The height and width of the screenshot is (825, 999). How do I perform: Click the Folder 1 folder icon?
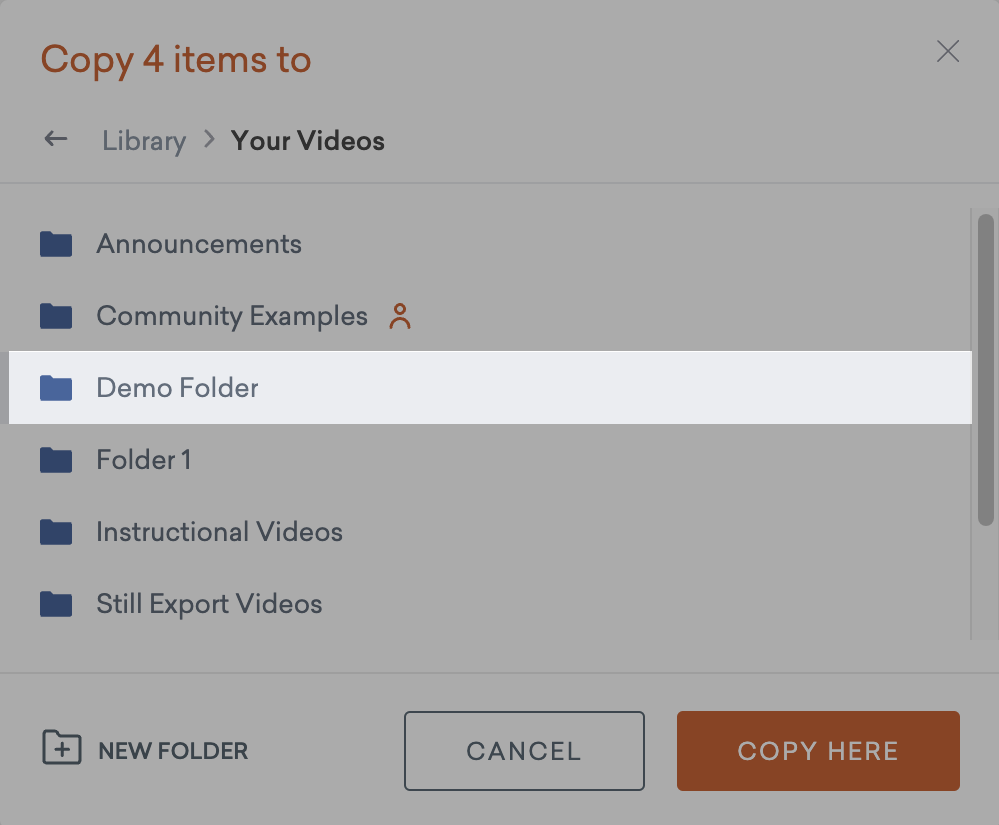tap(56, 460)
